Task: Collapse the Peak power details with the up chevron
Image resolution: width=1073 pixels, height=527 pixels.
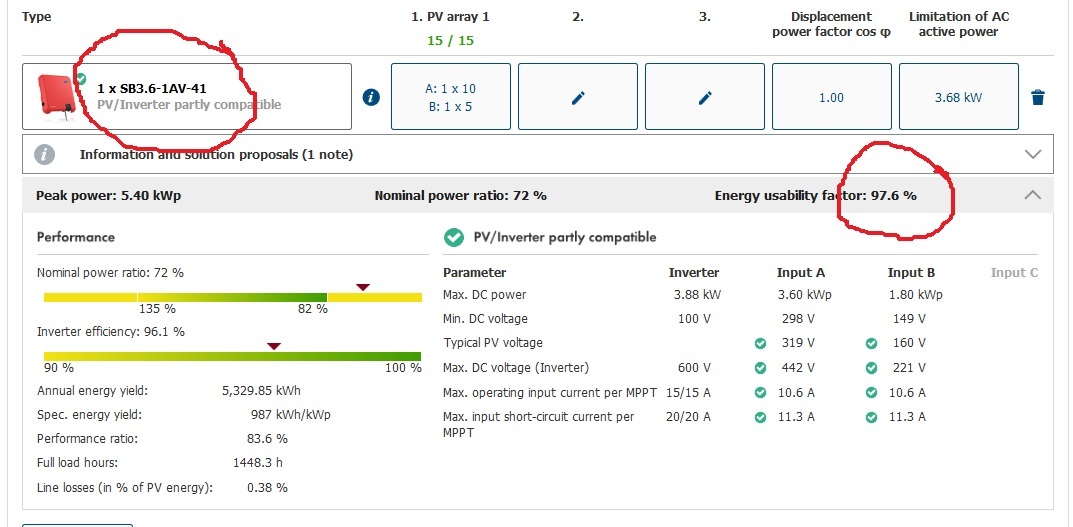Action: 1033,196
